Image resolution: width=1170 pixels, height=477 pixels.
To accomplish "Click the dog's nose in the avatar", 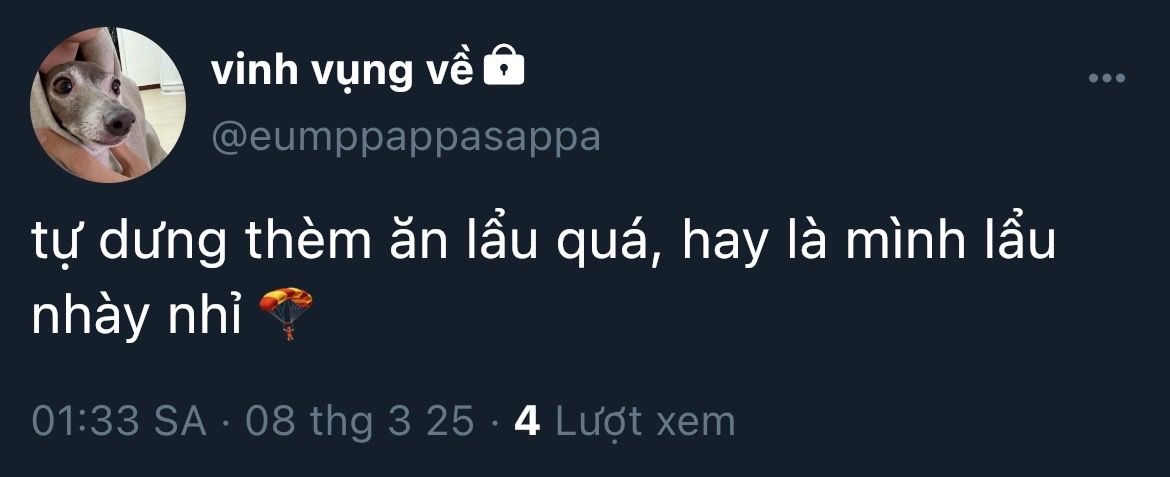I will coord(120,122).
